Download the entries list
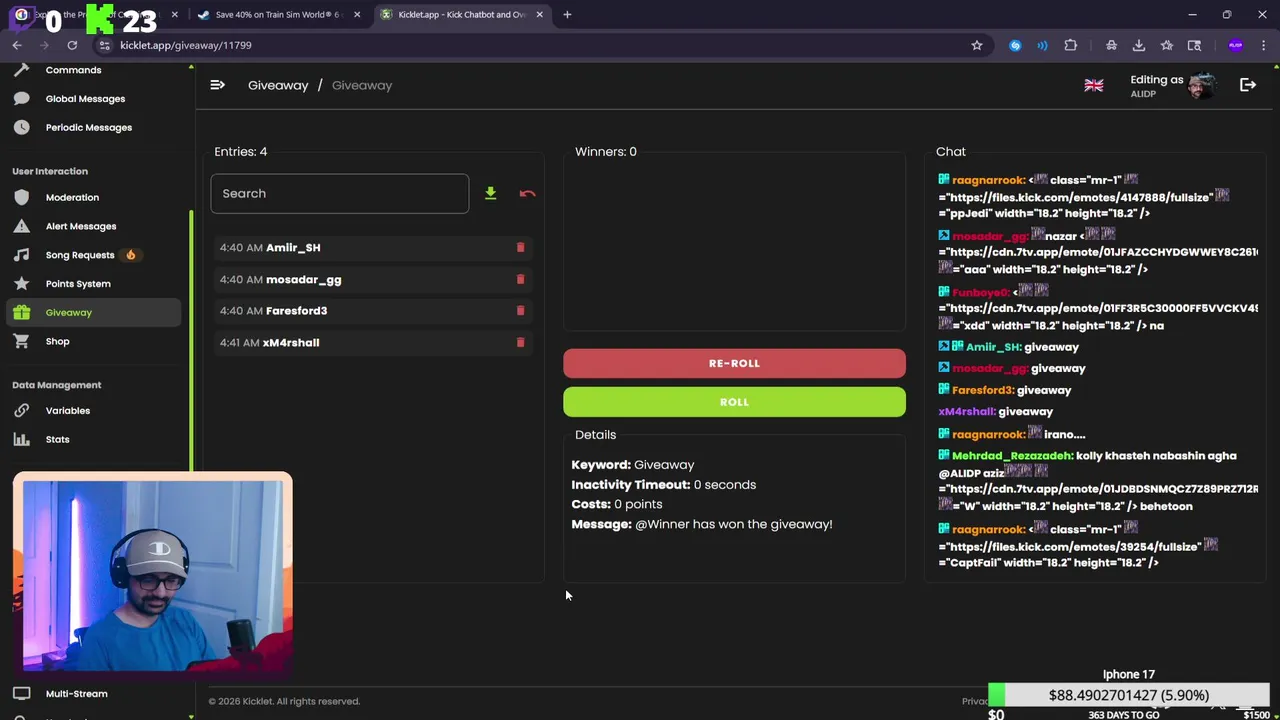The image size is (1280, 720). (490, 193)
